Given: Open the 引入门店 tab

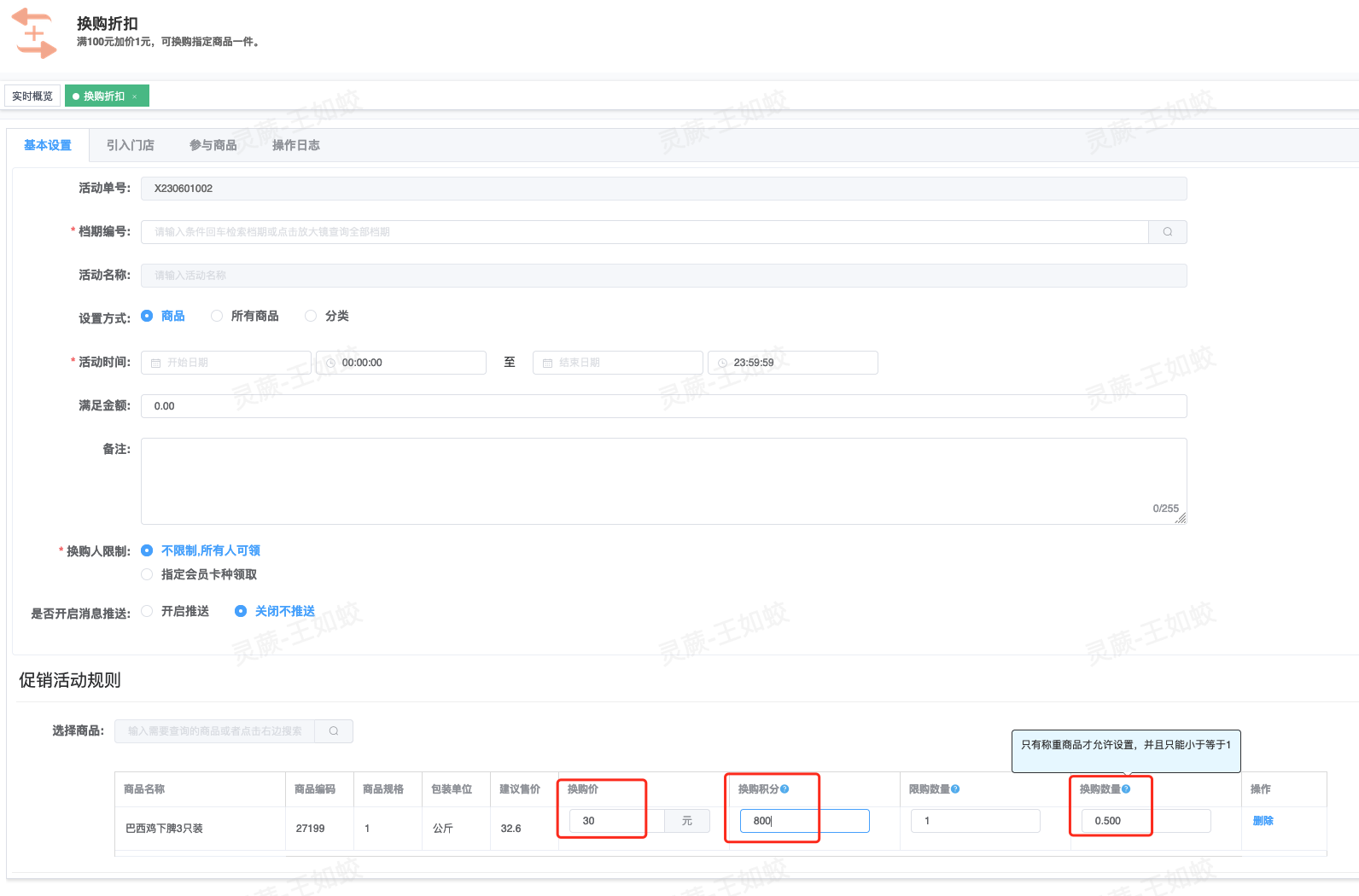Looking at the screenshot, I should click(131, 145).
